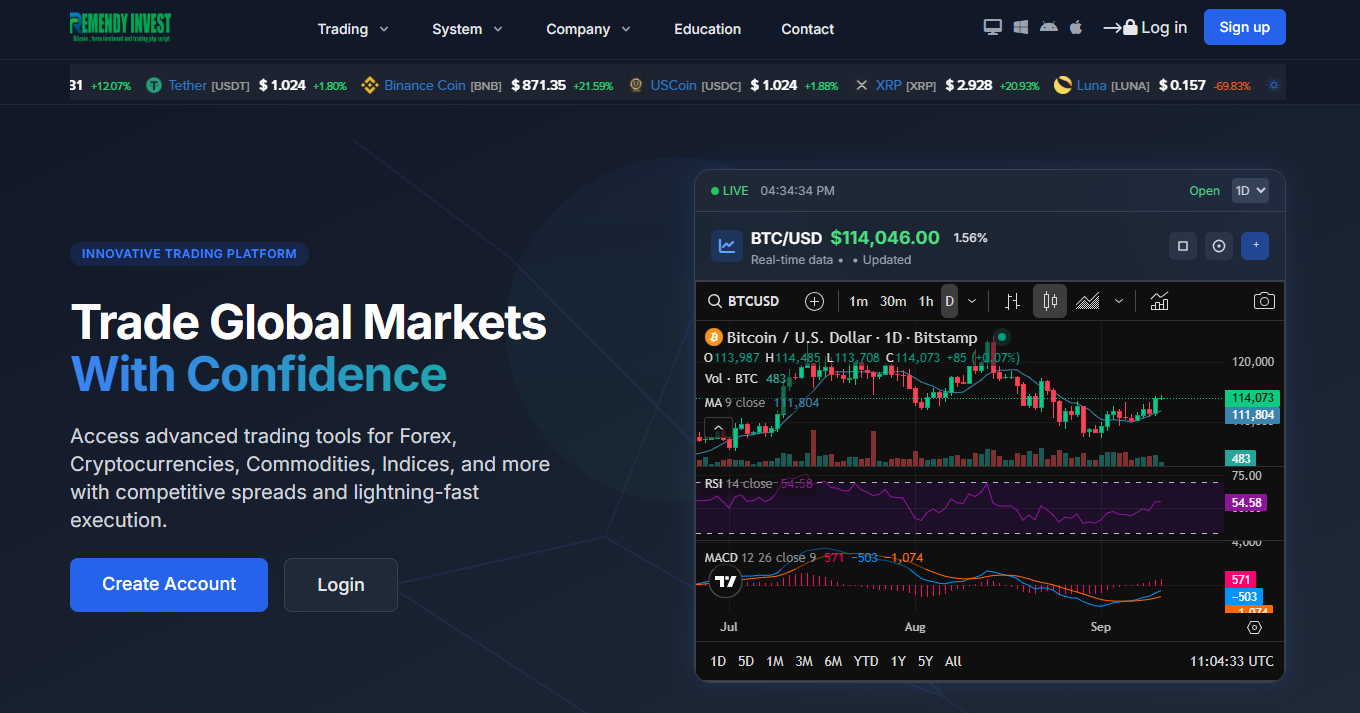Click the blue plus button in chart header

click(x=1255, y=246)
